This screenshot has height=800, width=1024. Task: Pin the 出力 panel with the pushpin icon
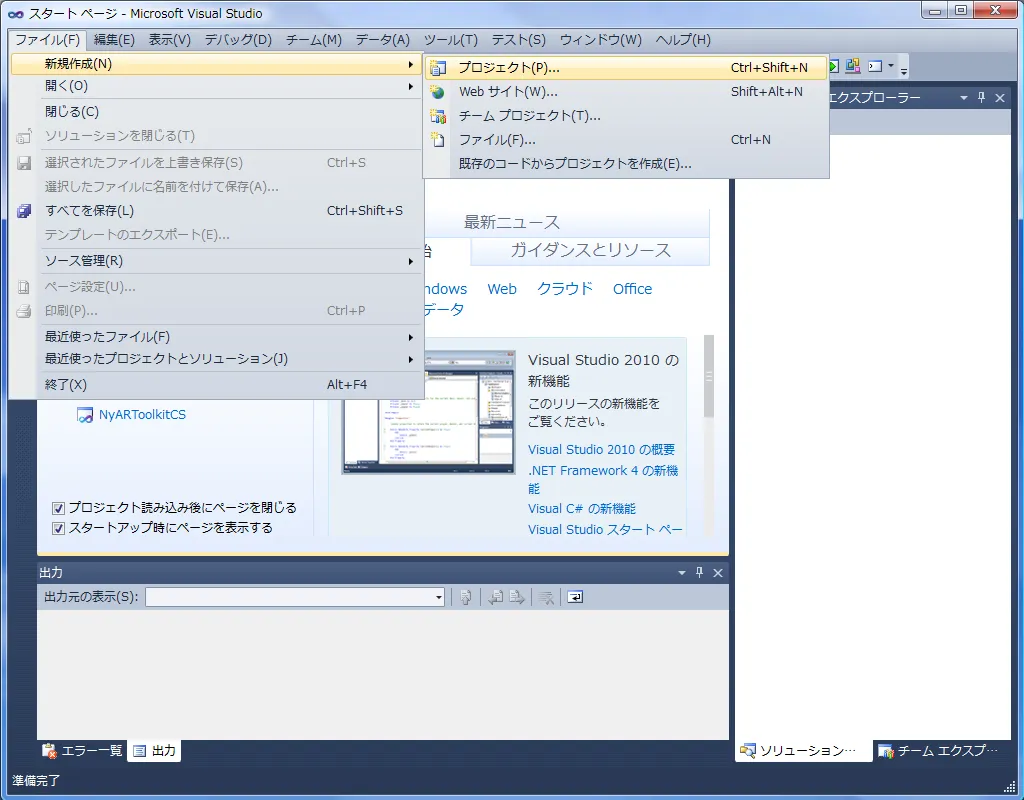click(699, 573)
